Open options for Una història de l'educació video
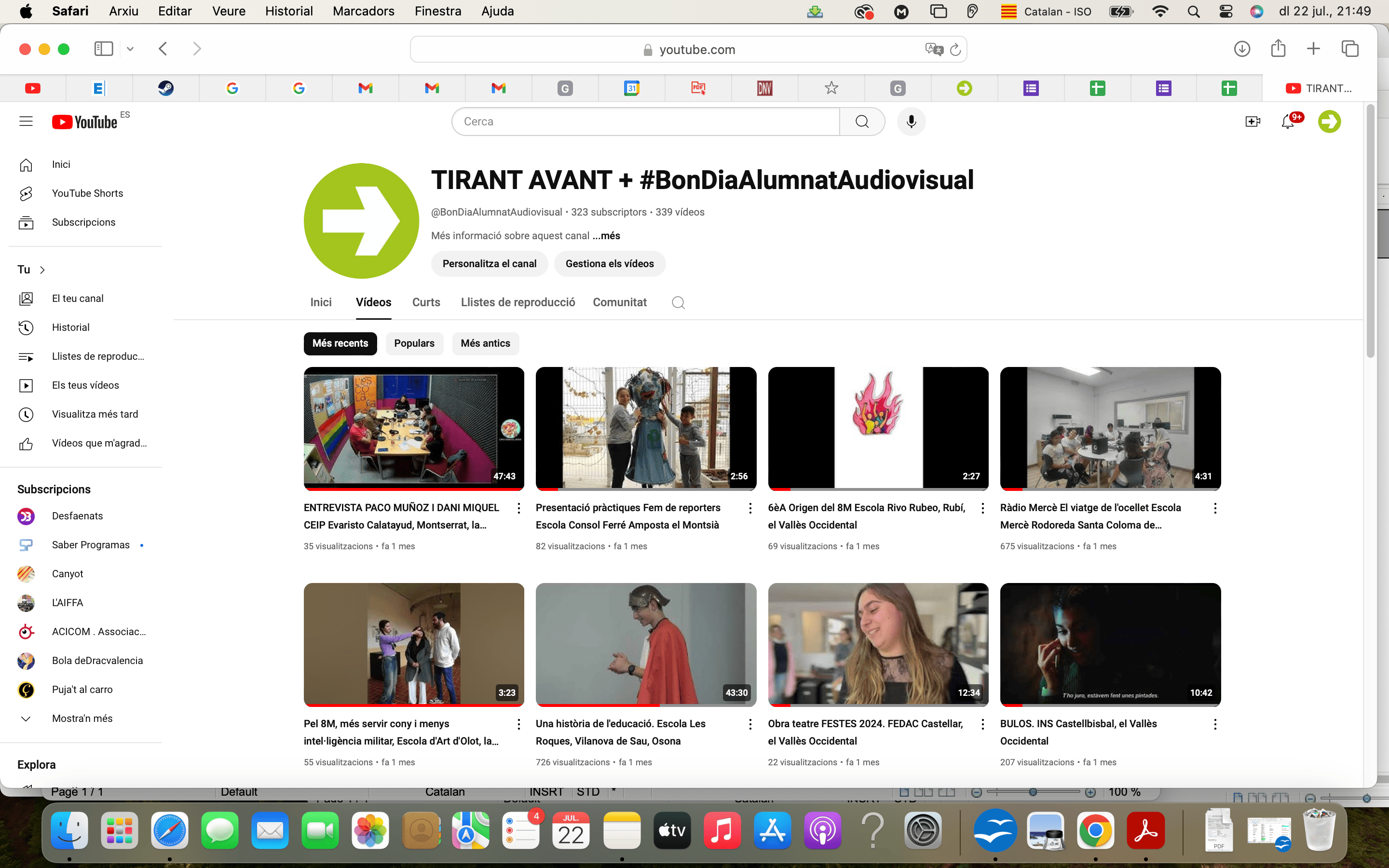The height and width of the screenshot is (868, 1389). pyautogui.click(x=750, y=724)
